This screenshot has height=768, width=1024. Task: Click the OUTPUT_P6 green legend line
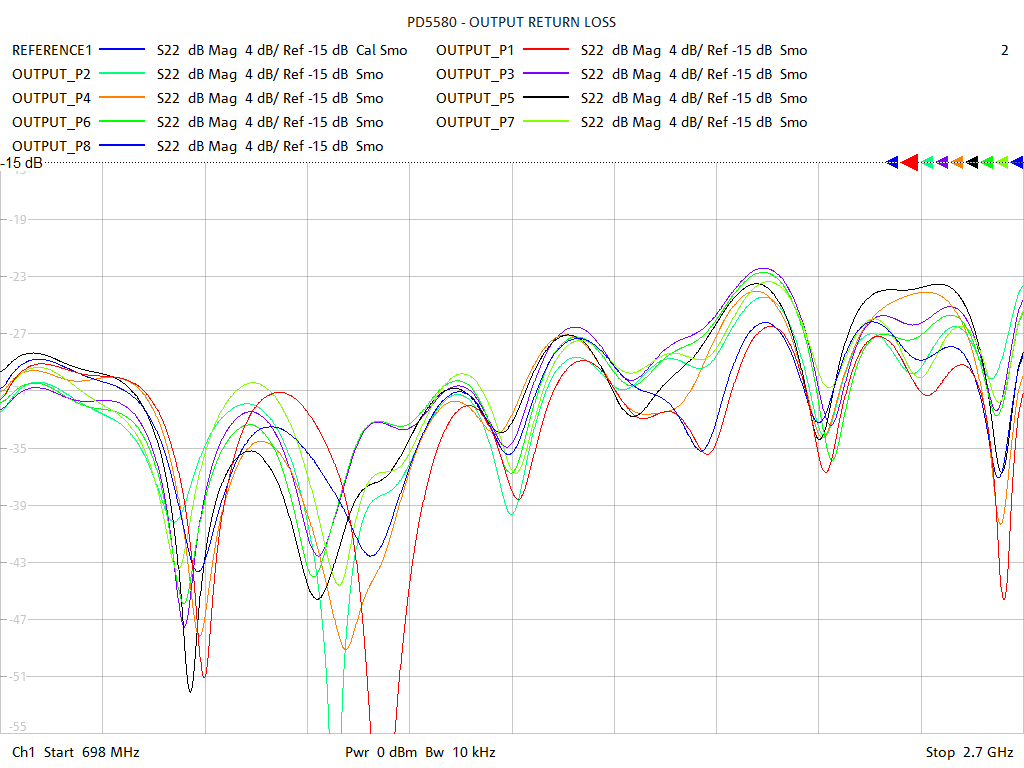tap(122, 121)
